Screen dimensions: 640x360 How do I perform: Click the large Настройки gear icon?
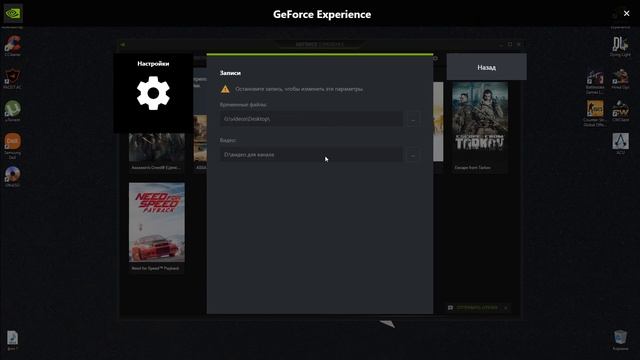[x=153, y=93]
